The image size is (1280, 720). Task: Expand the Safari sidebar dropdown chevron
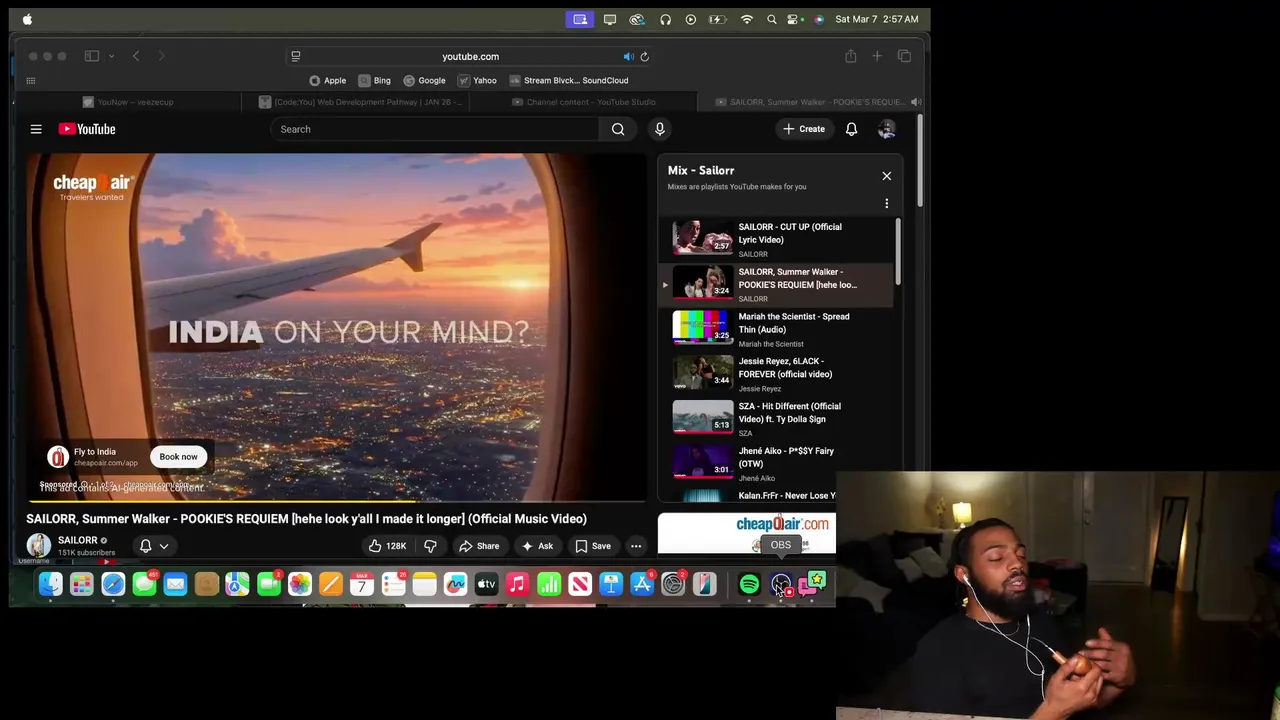[x=110, y=57]
